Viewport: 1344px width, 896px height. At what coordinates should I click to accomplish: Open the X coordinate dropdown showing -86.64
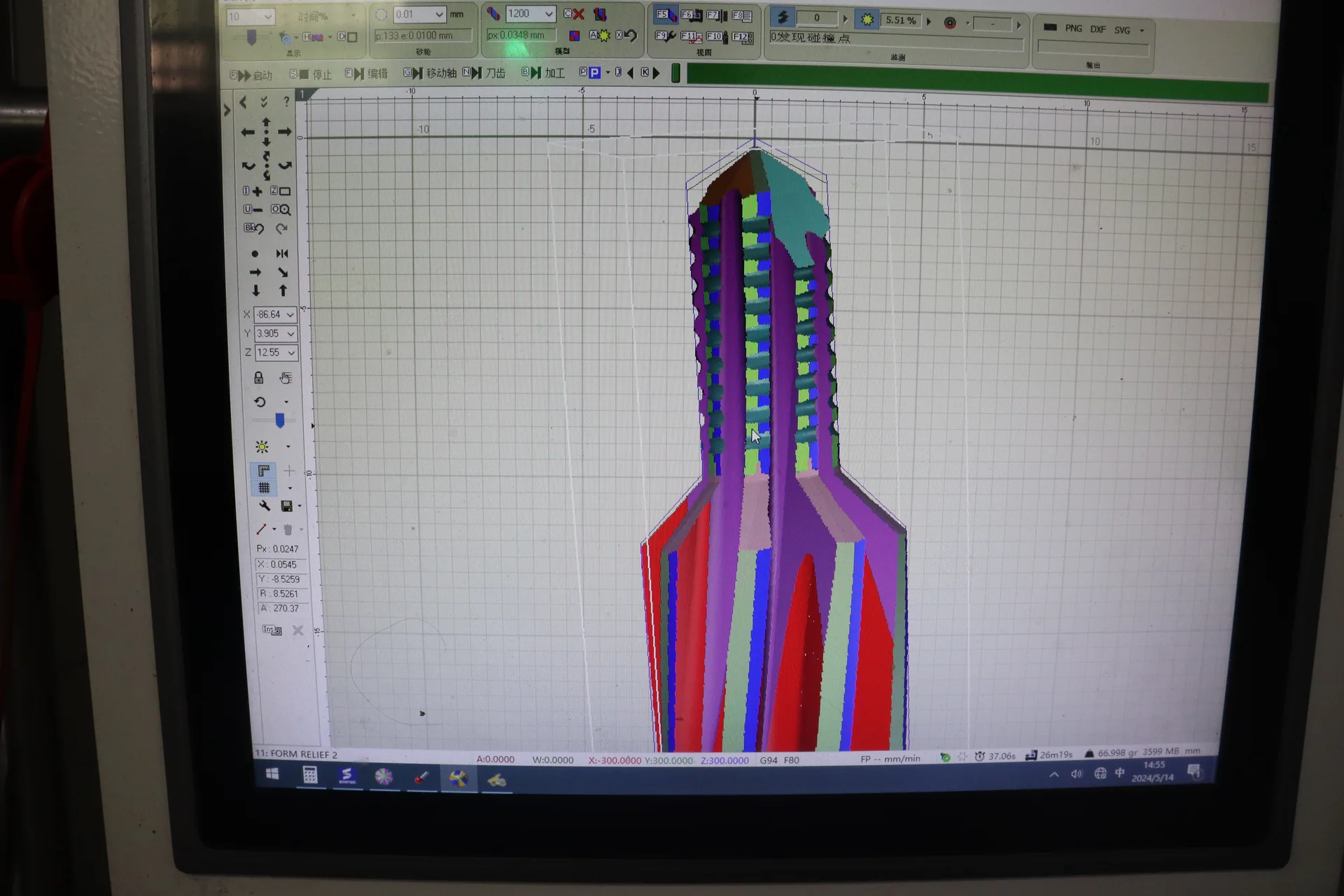point(290,315)
